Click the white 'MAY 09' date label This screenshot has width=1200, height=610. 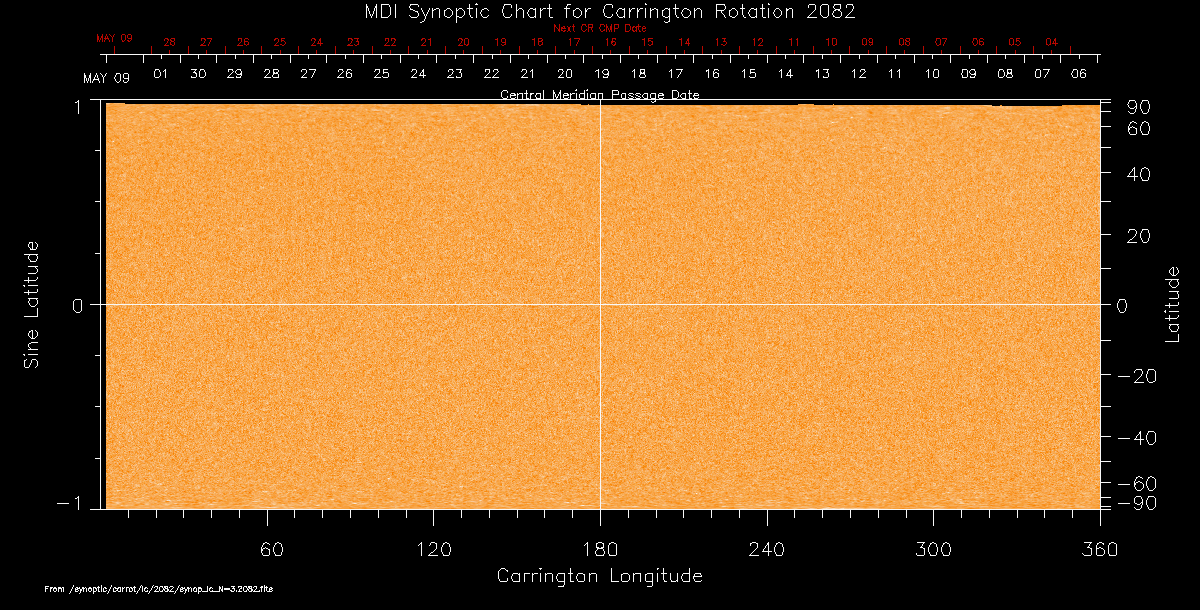pos(106,78)
